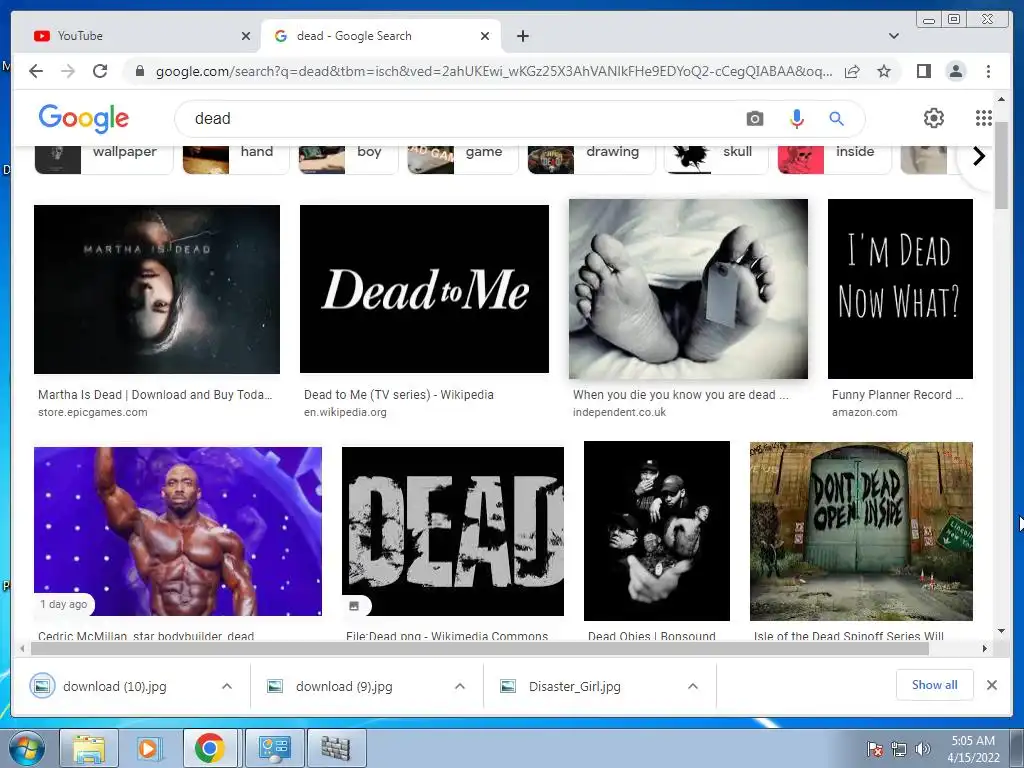Open Google apps grid

(984, 118)
